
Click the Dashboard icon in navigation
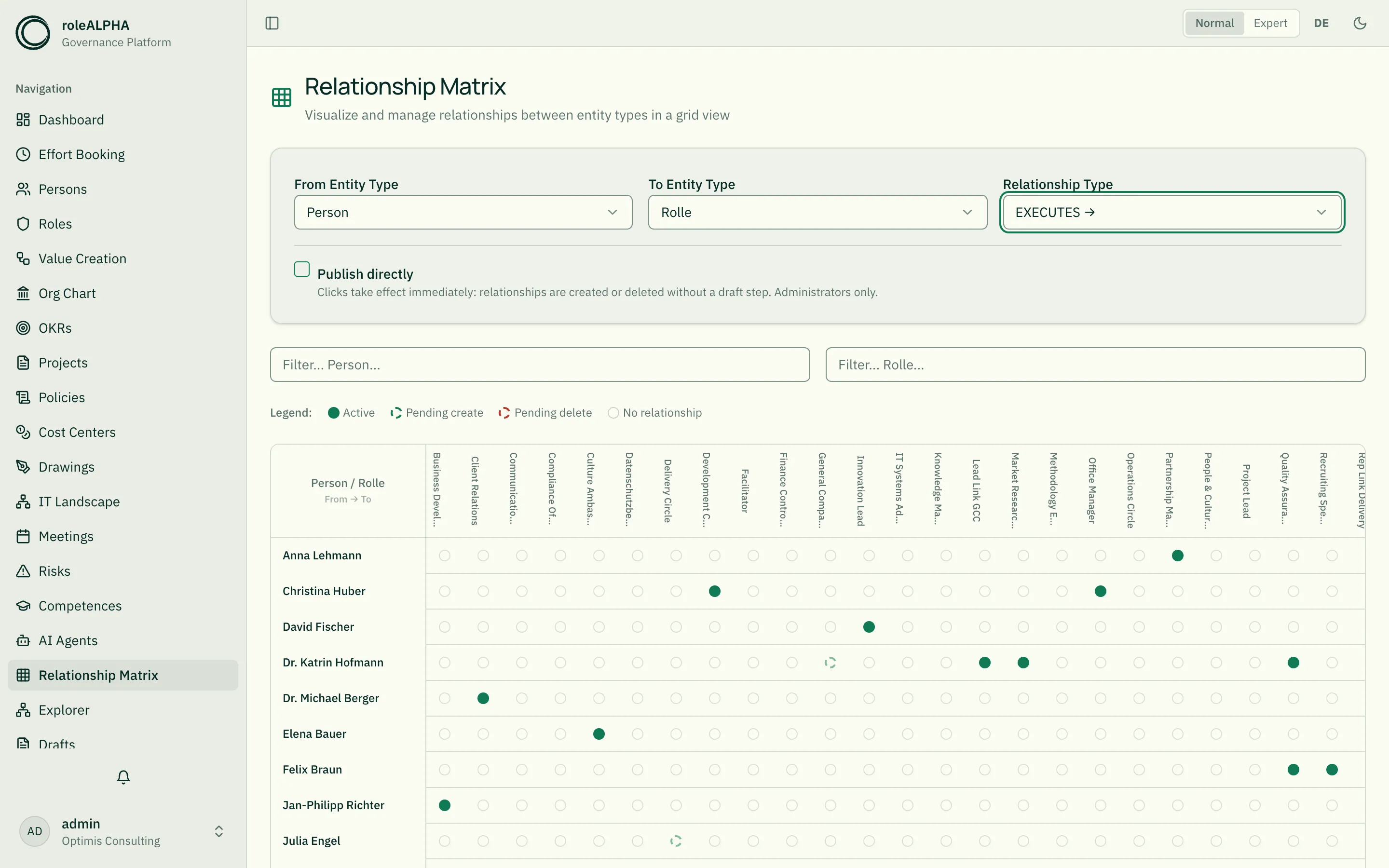(x=23, y=120)
